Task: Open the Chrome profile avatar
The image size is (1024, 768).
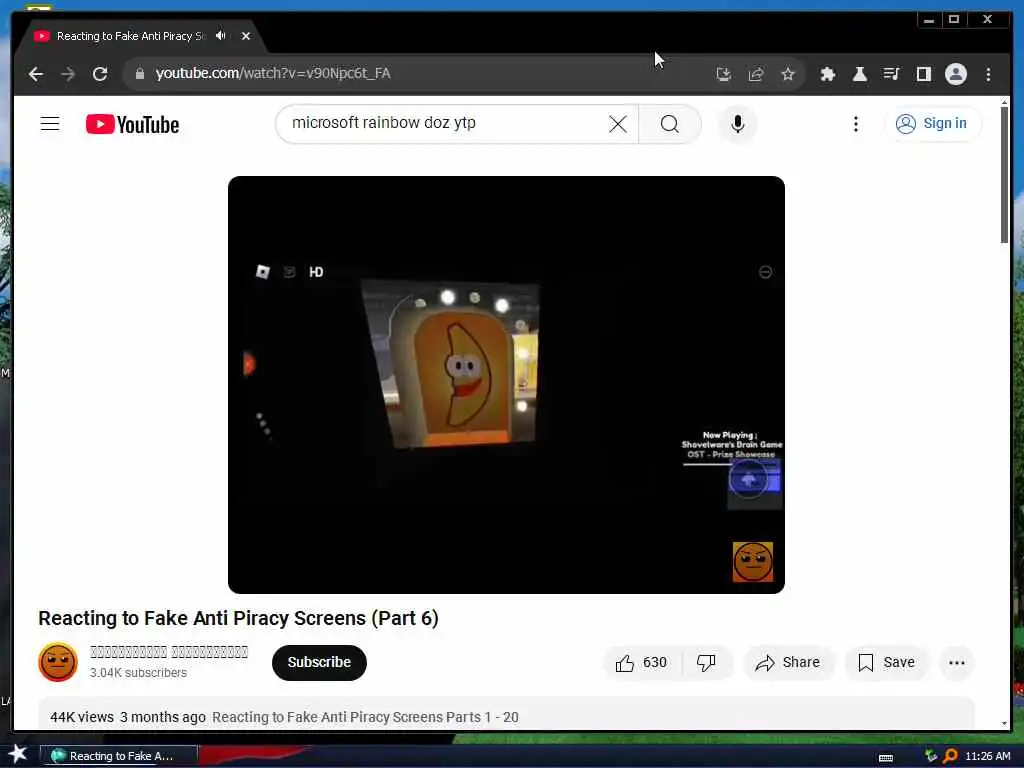Action: coord(956,74)
